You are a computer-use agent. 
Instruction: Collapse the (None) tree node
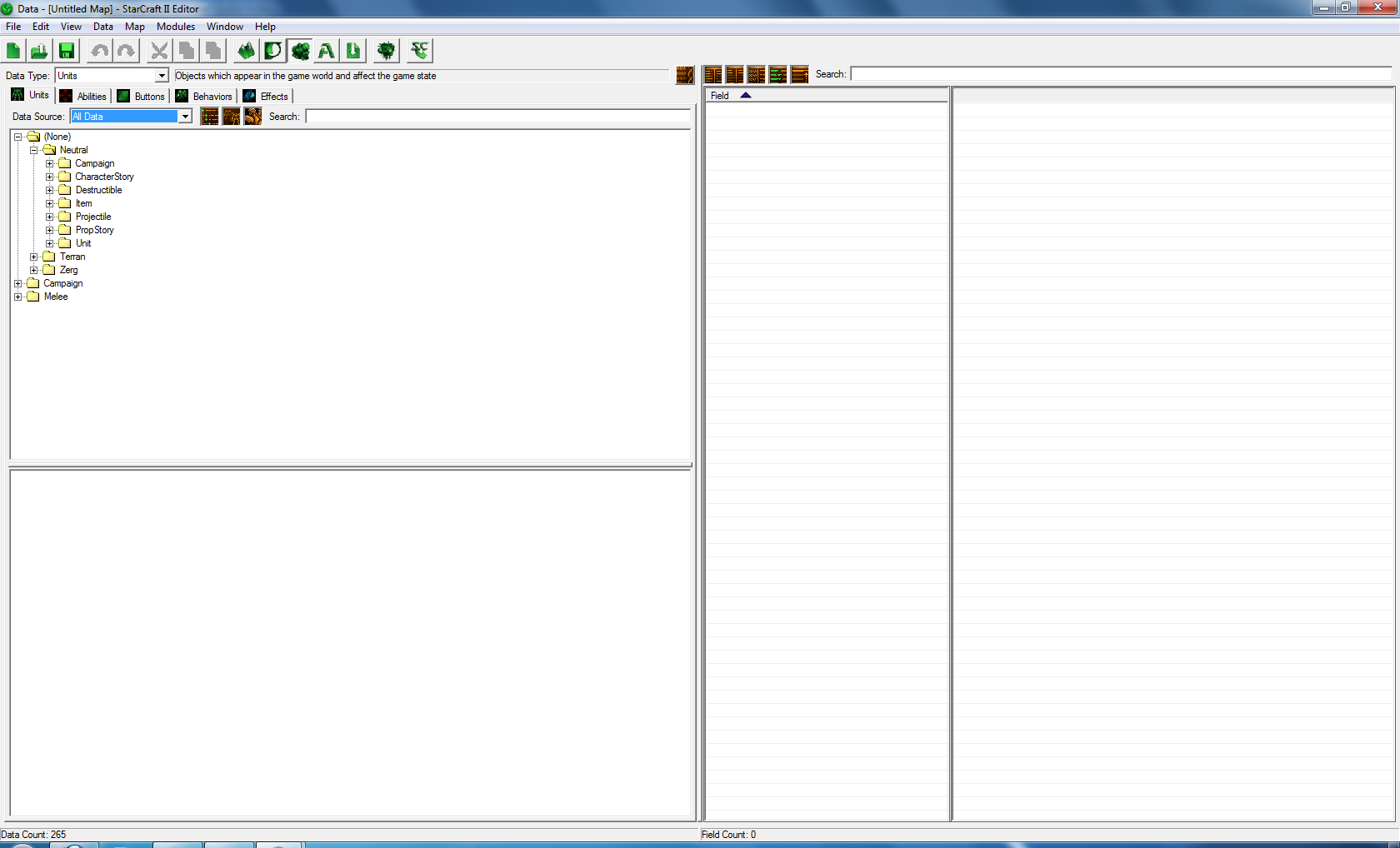pyautogui.click(x=17, y=137)
